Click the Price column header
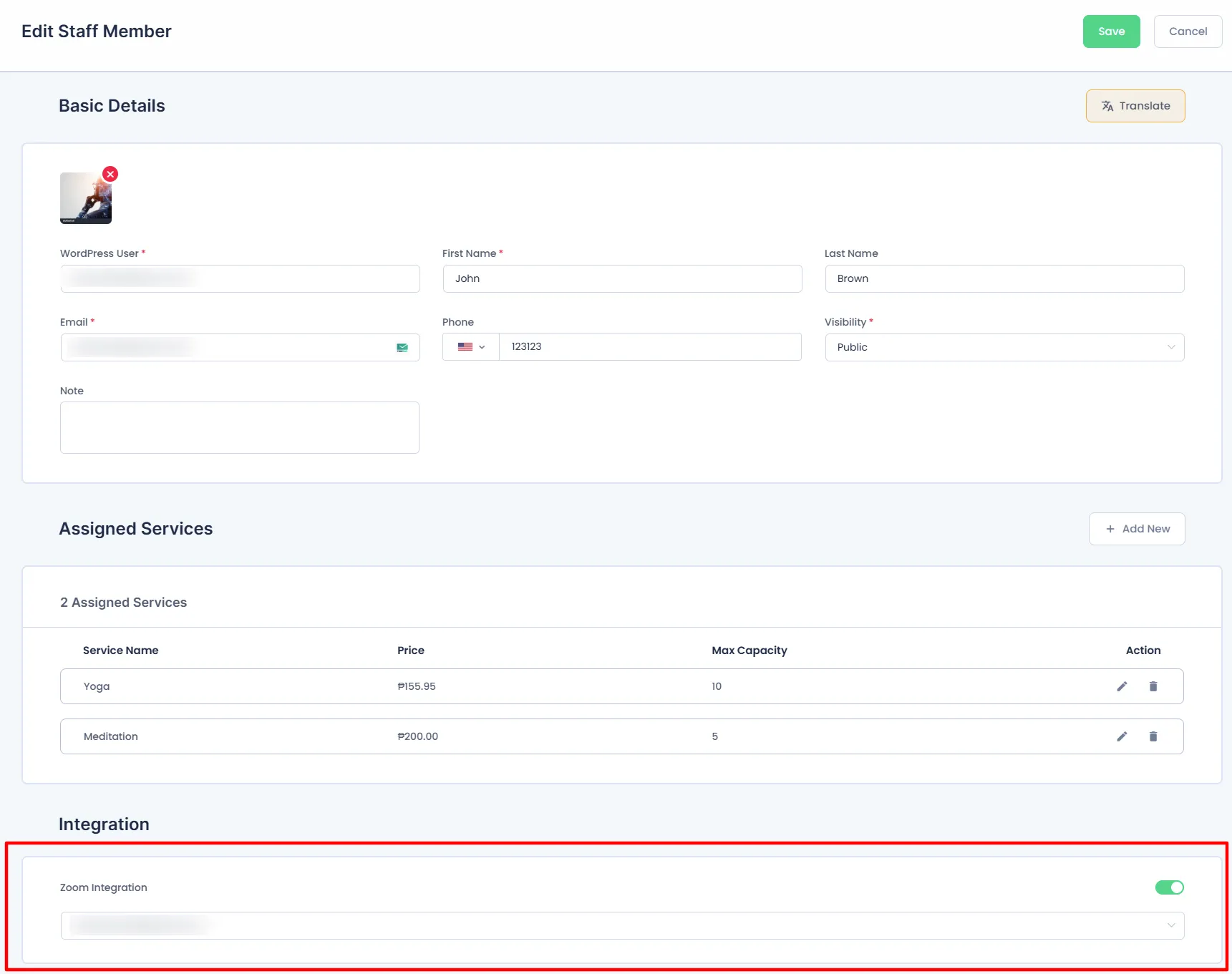The image size is (1232, 974). pos(411,651)
